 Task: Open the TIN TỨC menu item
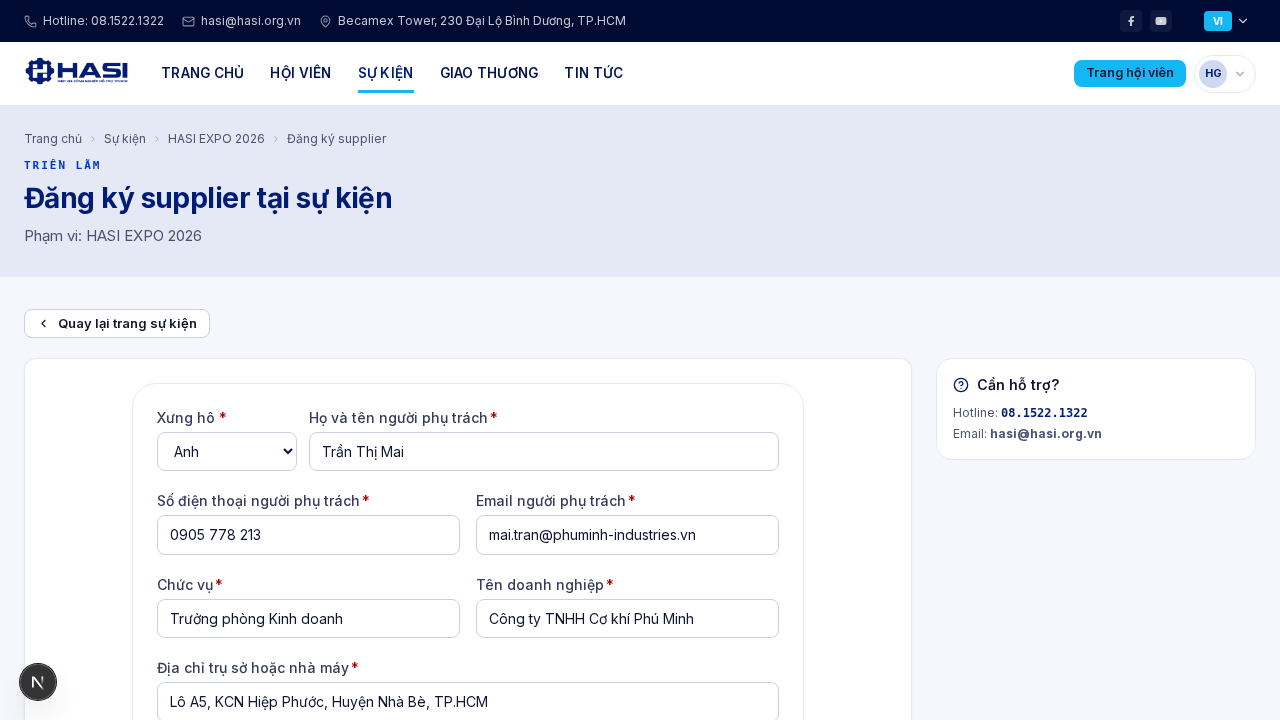594,73
